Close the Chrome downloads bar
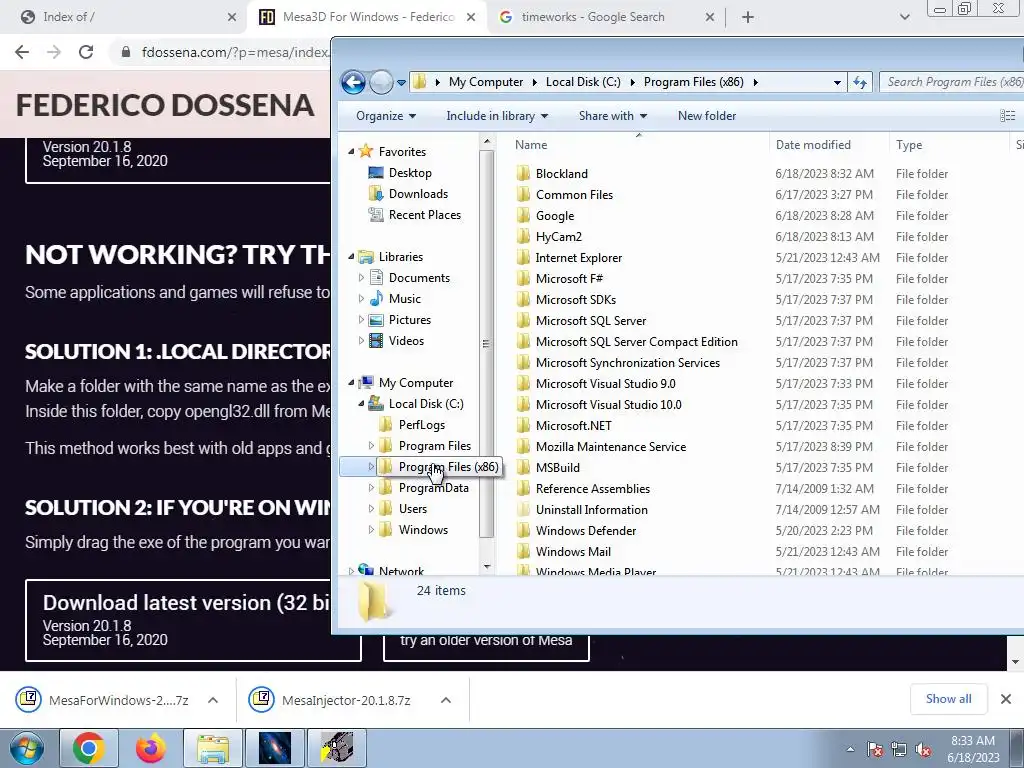Viewport: 1024px width, 768px height. pyautogui.click(x=1006, y=699)
